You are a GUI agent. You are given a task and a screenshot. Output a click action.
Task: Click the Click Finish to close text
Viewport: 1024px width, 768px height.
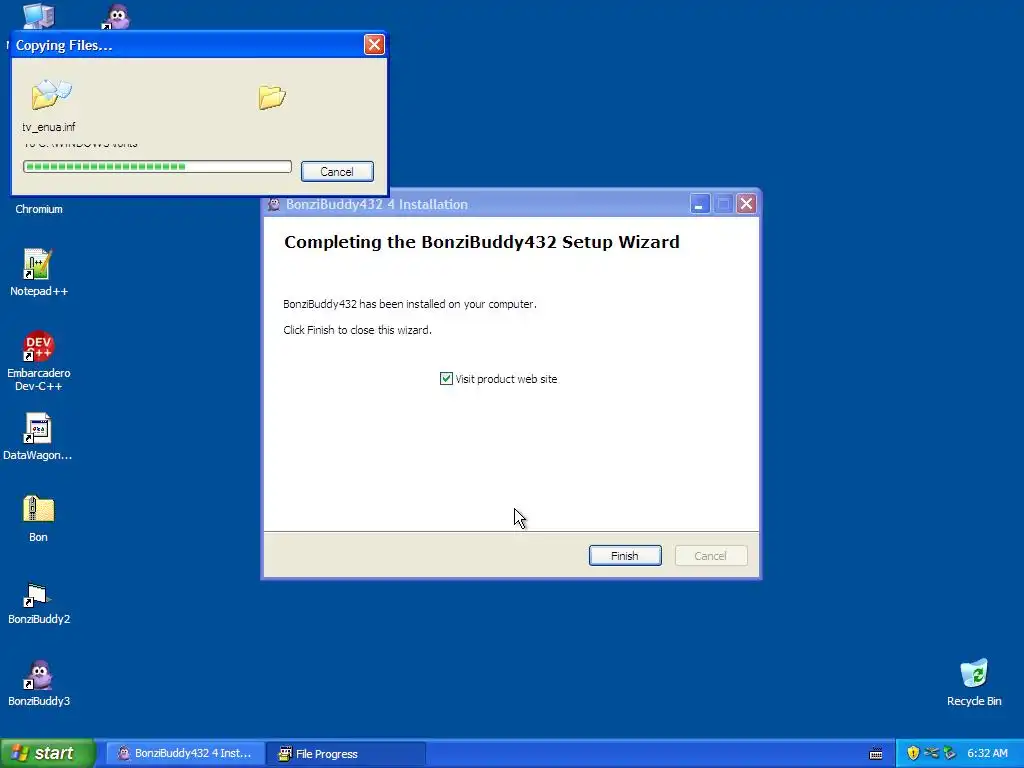[357, 330]
